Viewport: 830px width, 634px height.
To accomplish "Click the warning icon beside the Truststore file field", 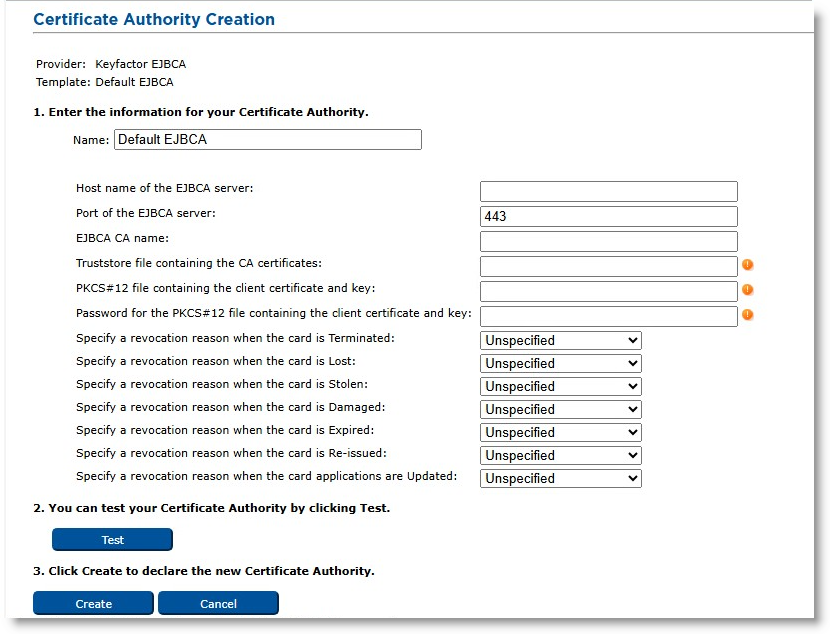I will [747, 265].
